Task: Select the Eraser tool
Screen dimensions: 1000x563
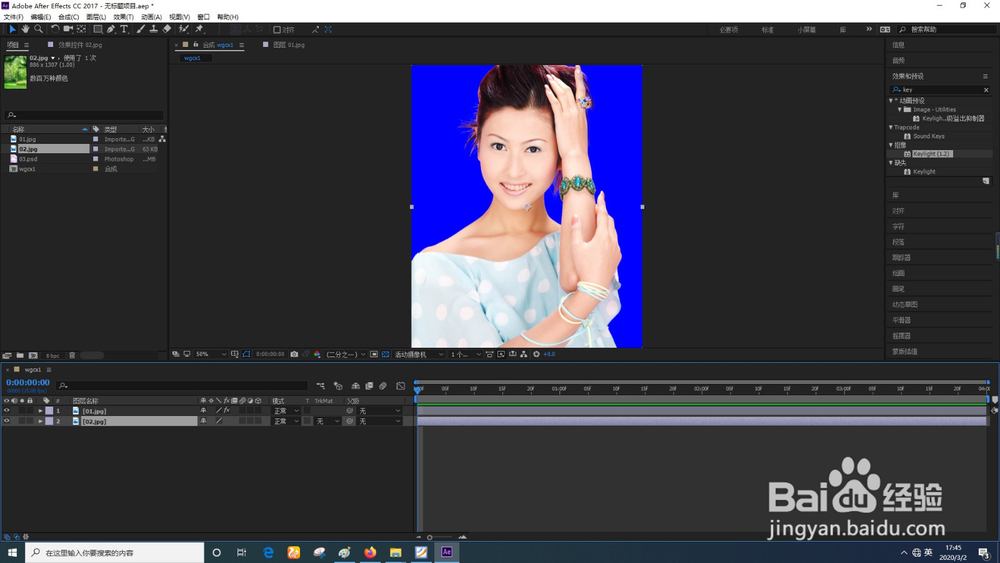Action: 167,29
